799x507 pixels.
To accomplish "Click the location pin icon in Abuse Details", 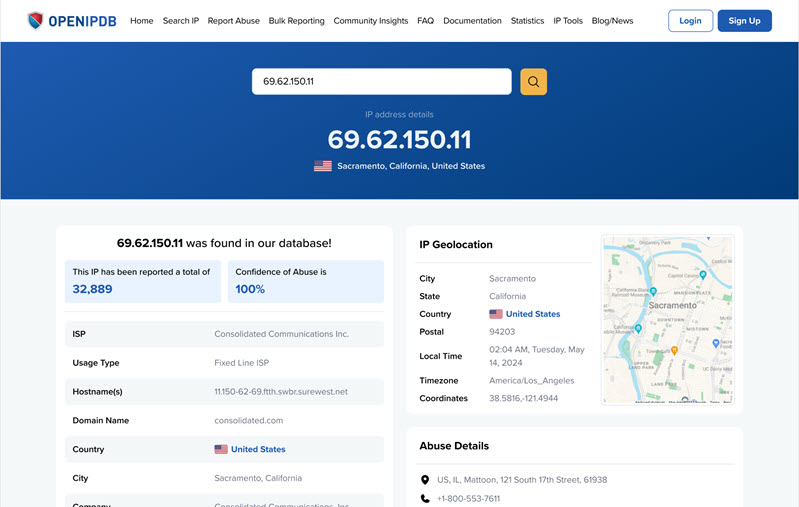I will tap(425, 480).
